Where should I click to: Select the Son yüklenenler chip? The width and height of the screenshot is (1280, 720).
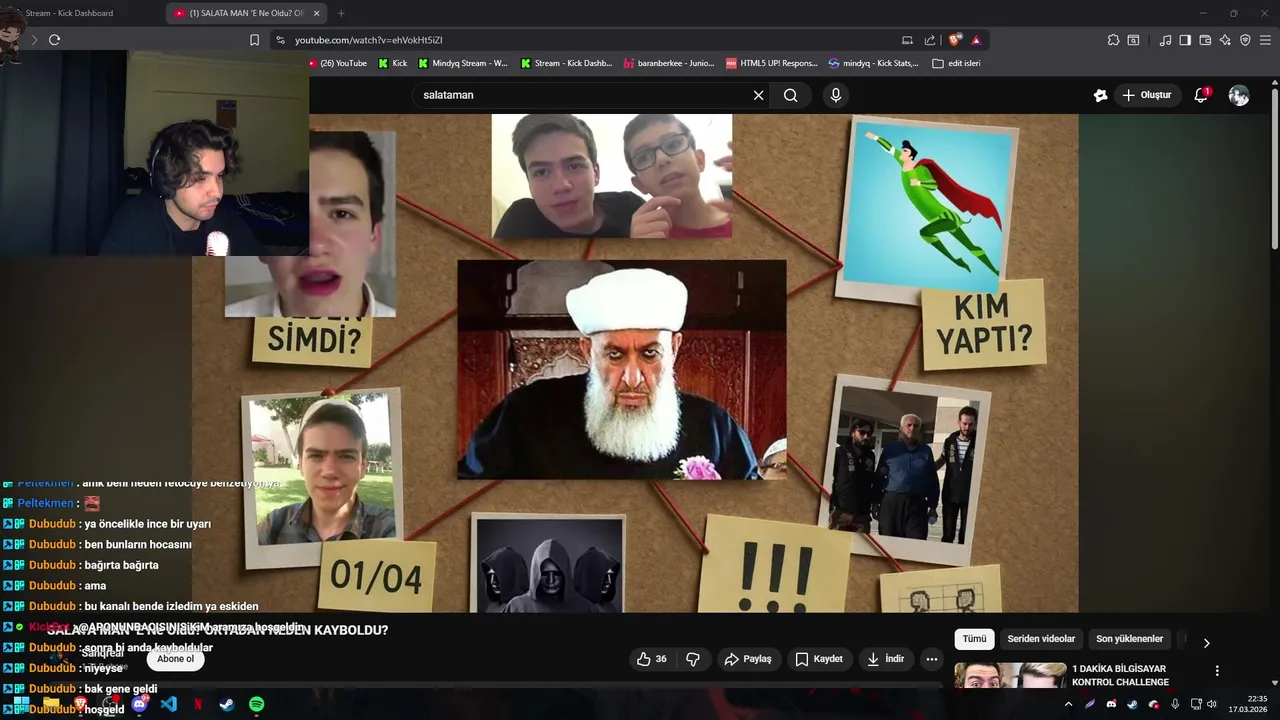coord(1129,639)
